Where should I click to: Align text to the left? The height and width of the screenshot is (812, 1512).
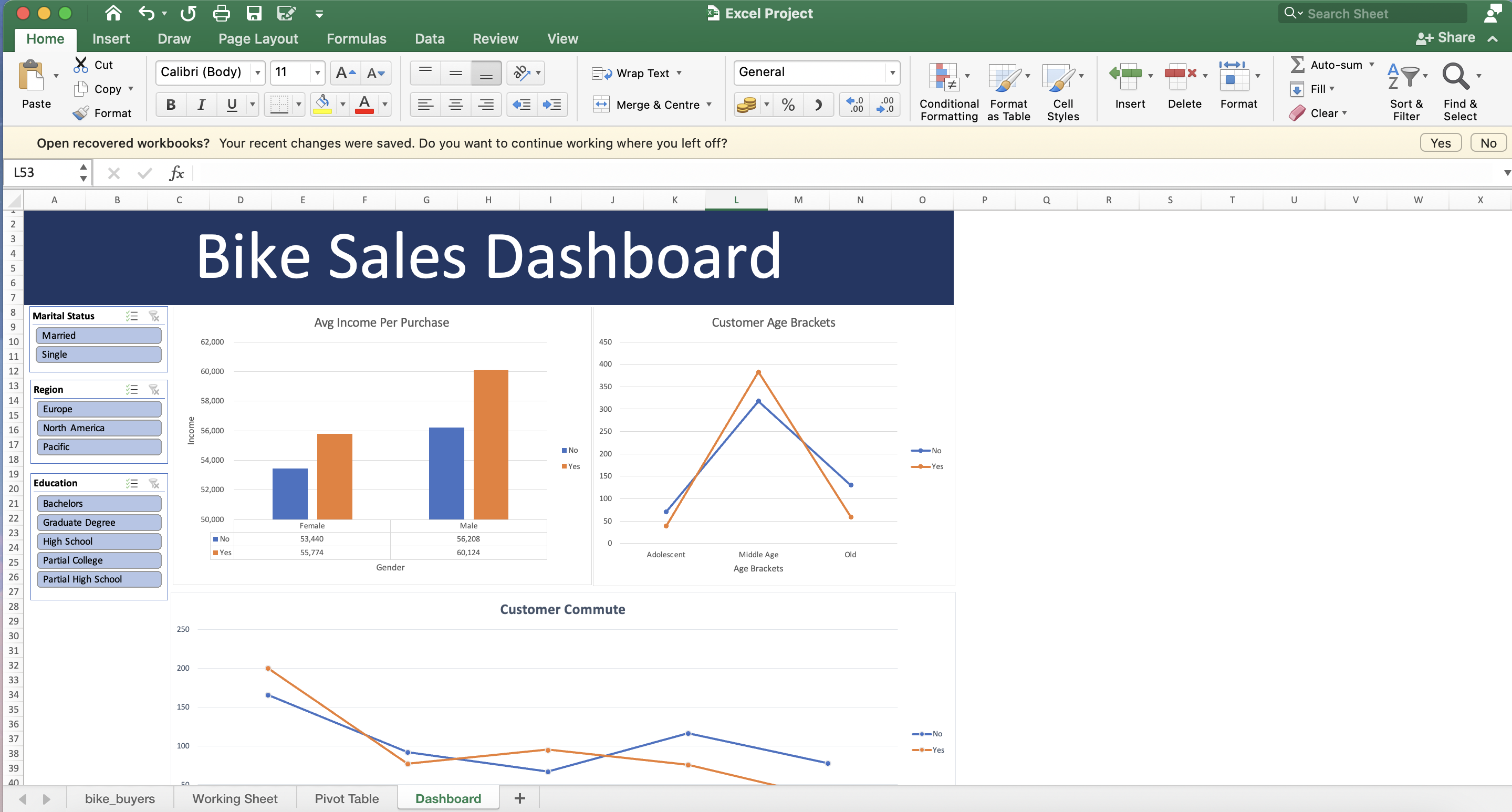[425, 105]
